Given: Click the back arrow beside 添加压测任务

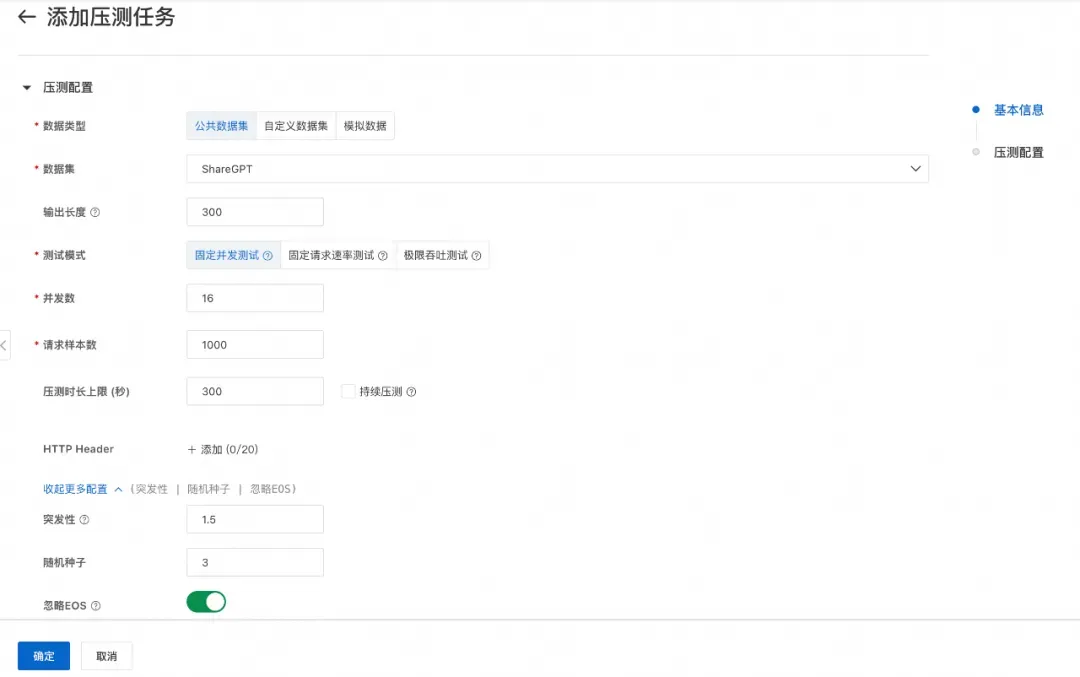Looking at the screenshot, I should coord(26,16).
